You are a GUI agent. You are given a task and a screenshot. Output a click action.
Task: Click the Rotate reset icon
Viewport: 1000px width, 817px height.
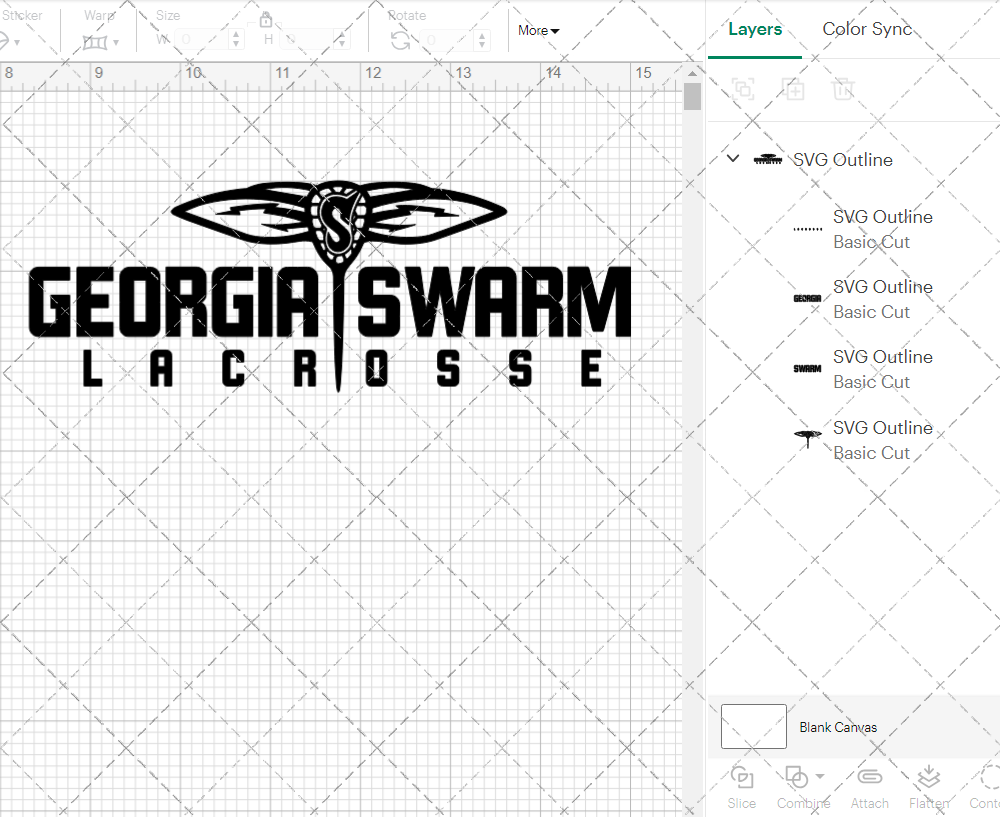tap(400, 41)
